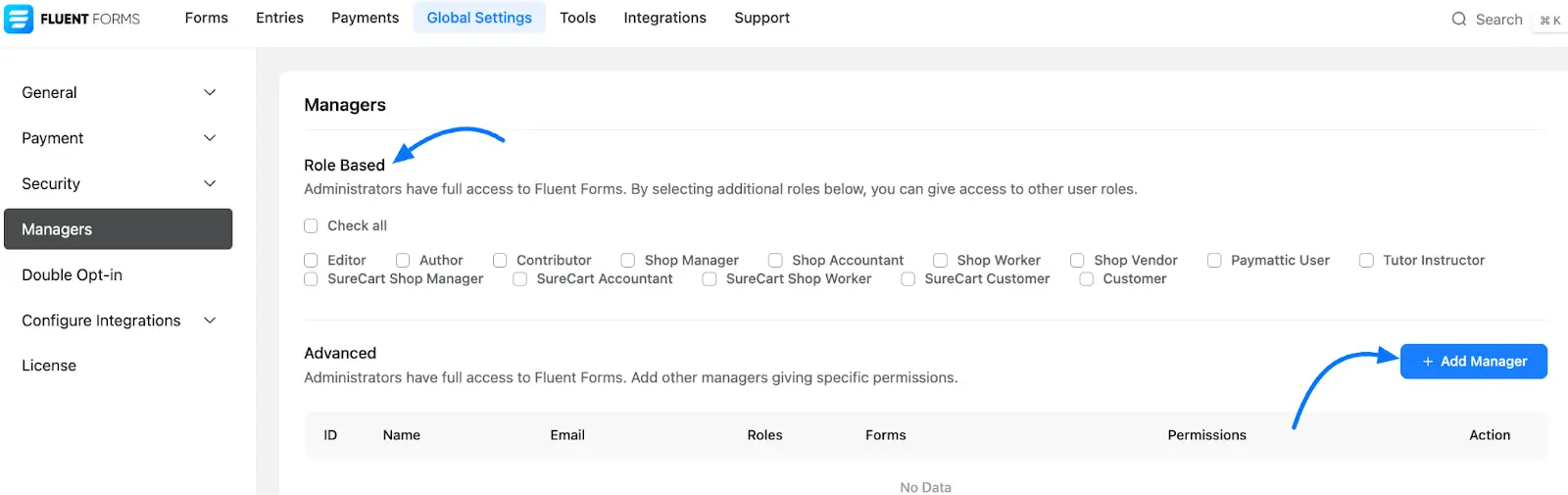Check the Tutor Instructor role

tap(1366, 261)
